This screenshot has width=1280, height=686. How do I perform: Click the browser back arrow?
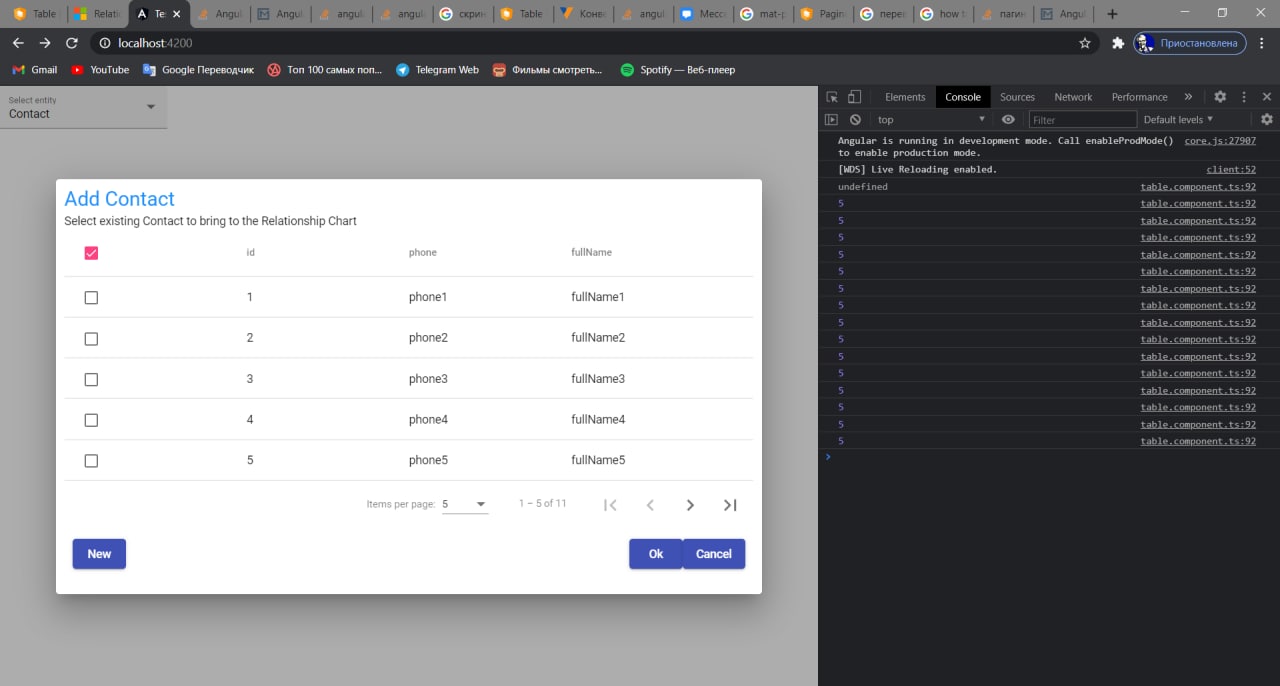pyautogui.click(x=18, y=43)
